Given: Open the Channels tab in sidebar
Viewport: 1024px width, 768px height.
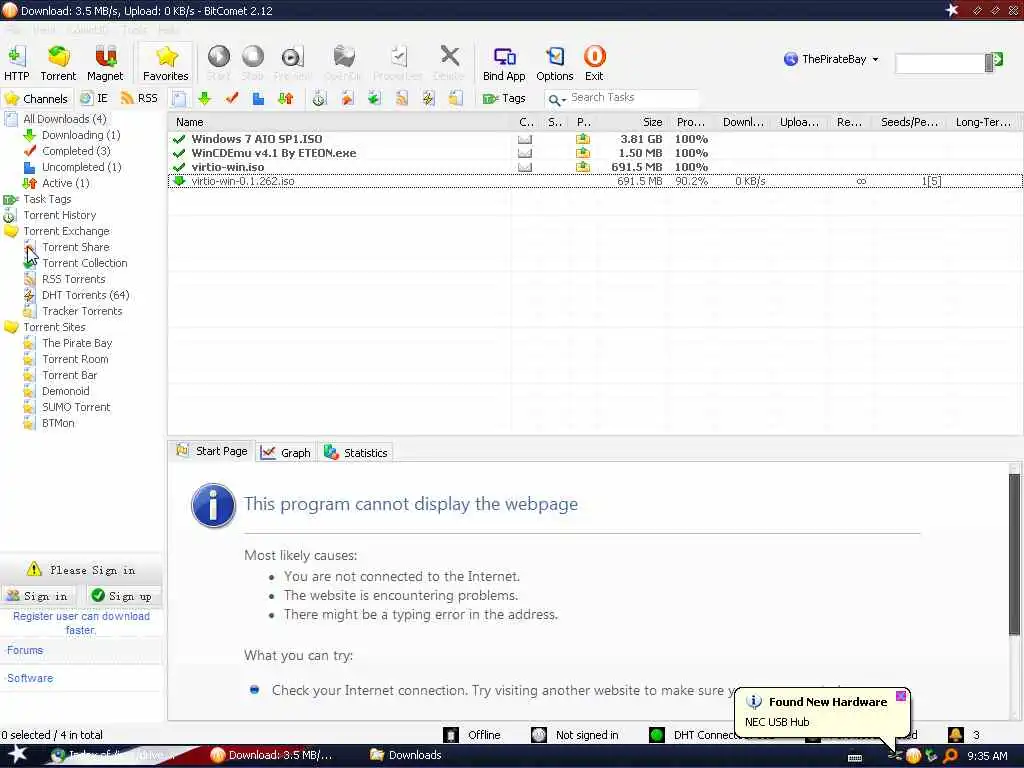Looking at the screenshot, I should (x=37, y=99).
